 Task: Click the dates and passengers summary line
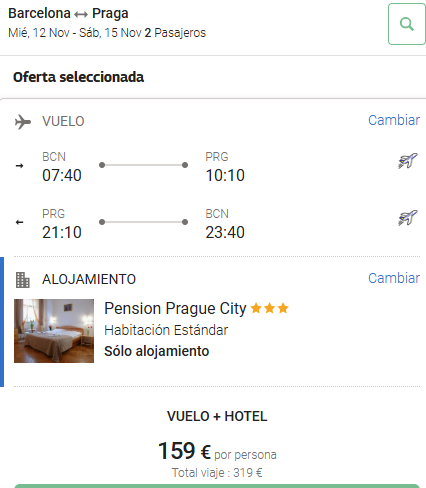click(107, 33)
